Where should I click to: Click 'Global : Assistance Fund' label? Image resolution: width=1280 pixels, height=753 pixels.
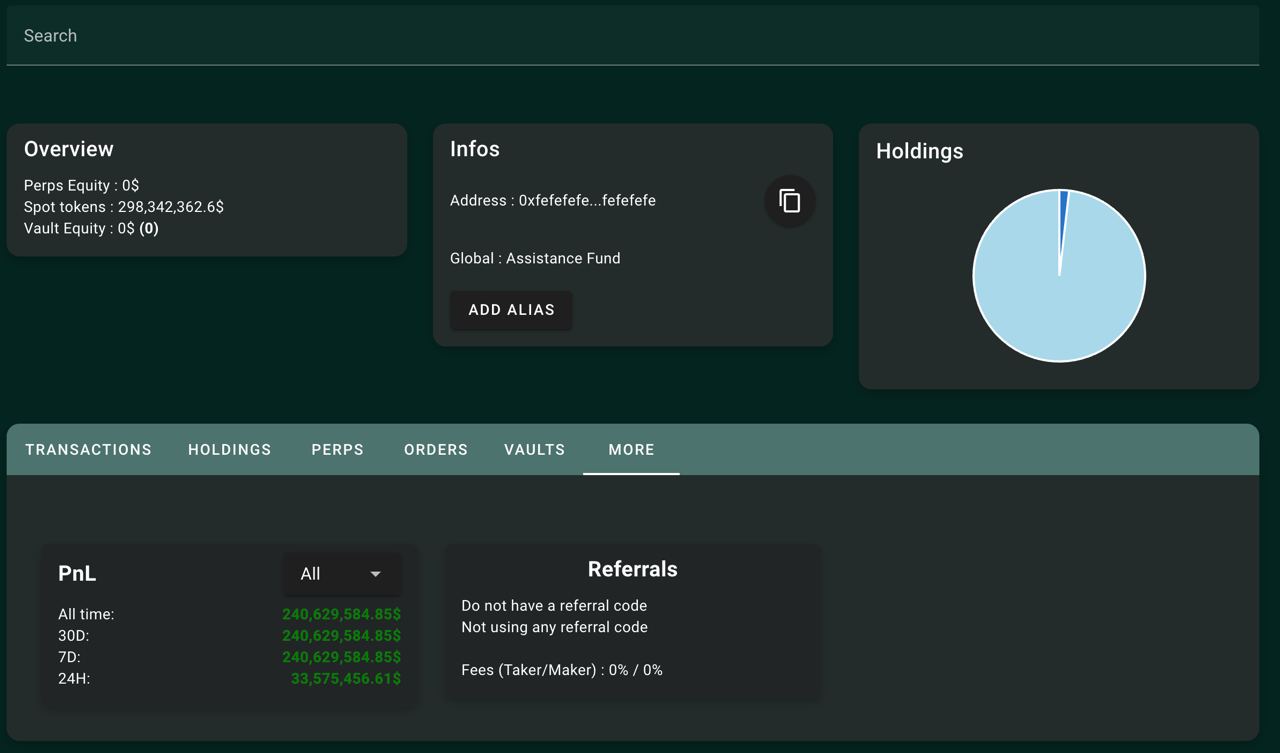(x=535, y=258)
